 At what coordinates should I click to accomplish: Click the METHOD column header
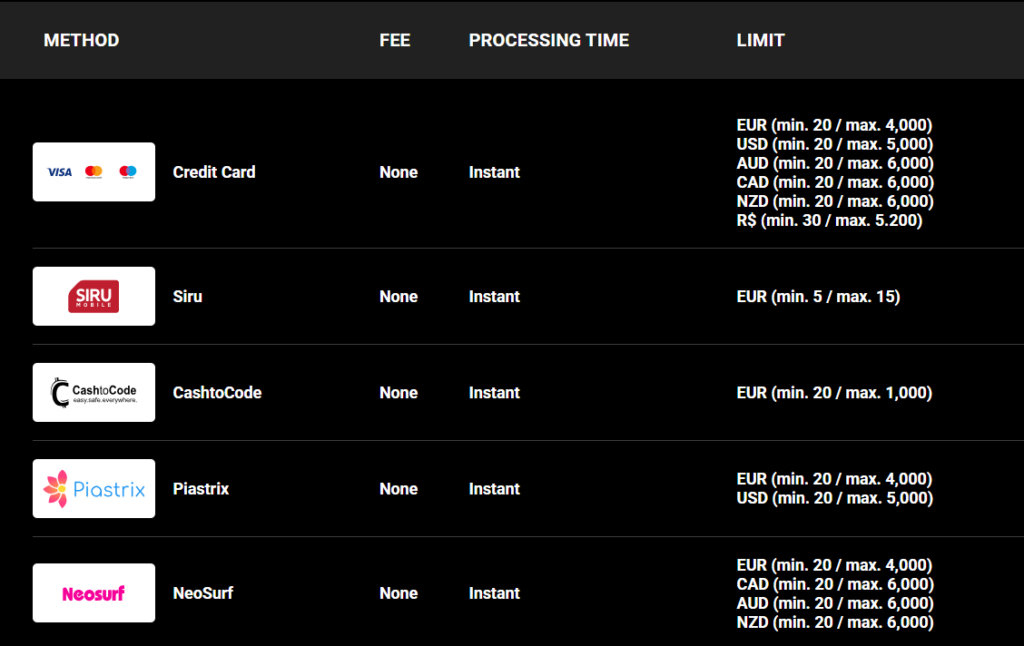tap(81, 40)
